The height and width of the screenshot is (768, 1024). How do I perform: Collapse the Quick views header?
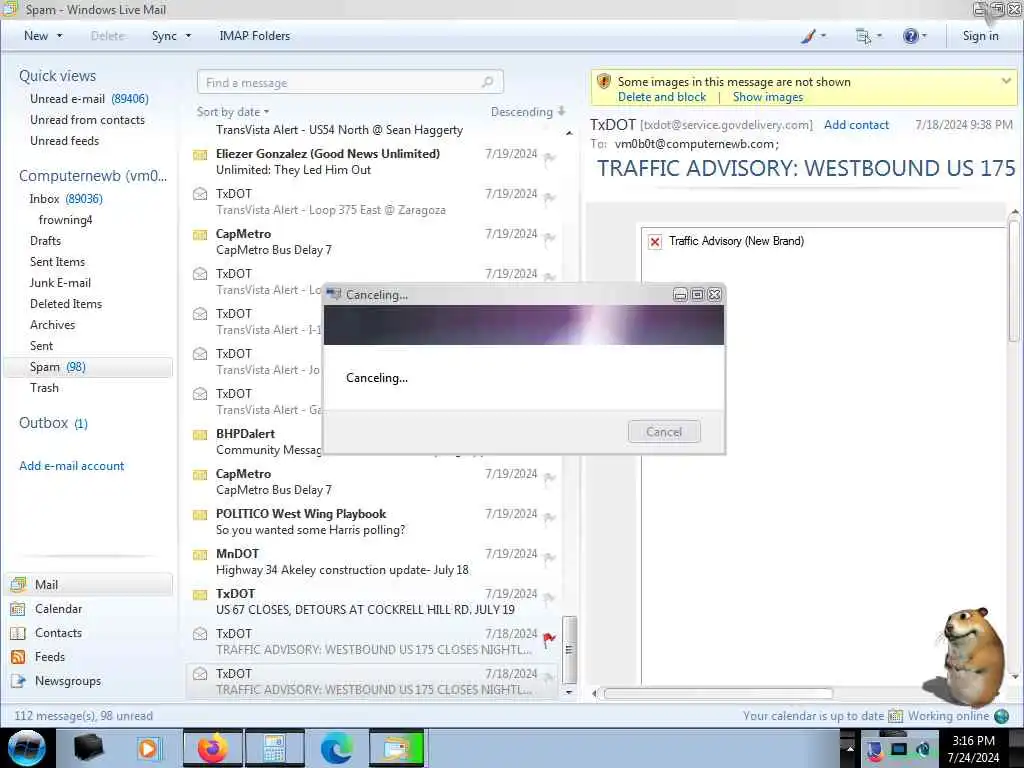57,76
